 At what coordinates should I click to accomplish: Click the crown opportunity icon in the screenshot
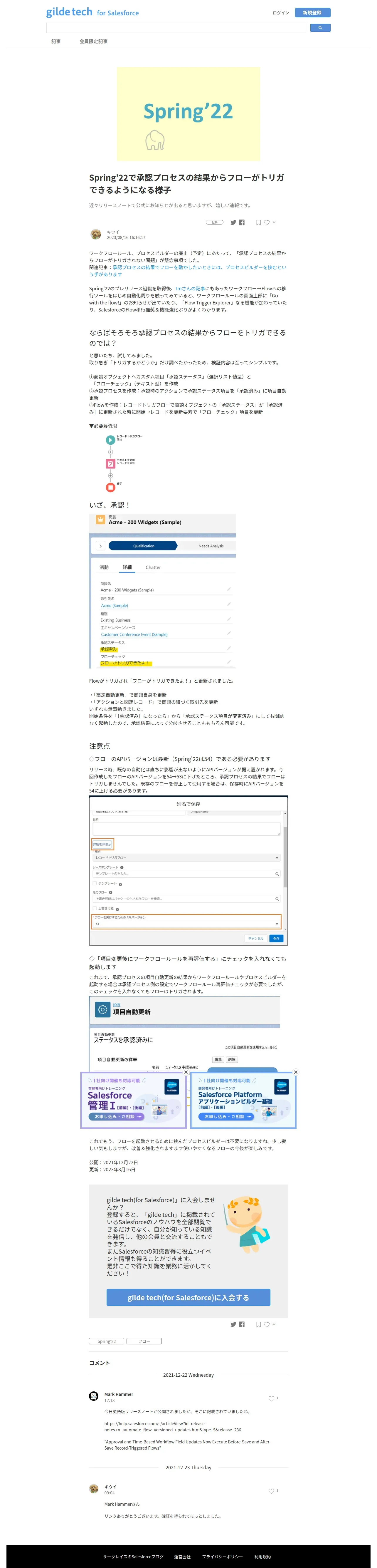click(100, 520)
